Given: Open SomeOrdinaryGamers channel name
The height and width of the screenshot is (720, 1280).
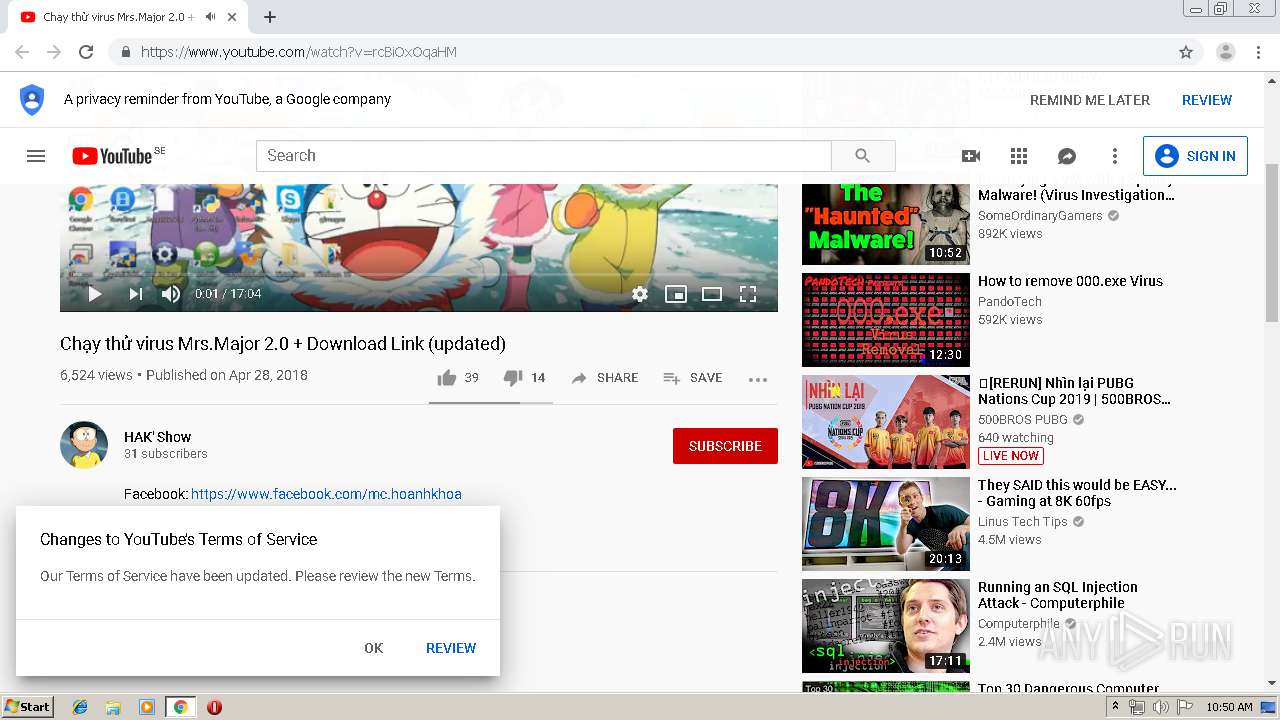Looking at the screenshot, I should (1040, 216).
